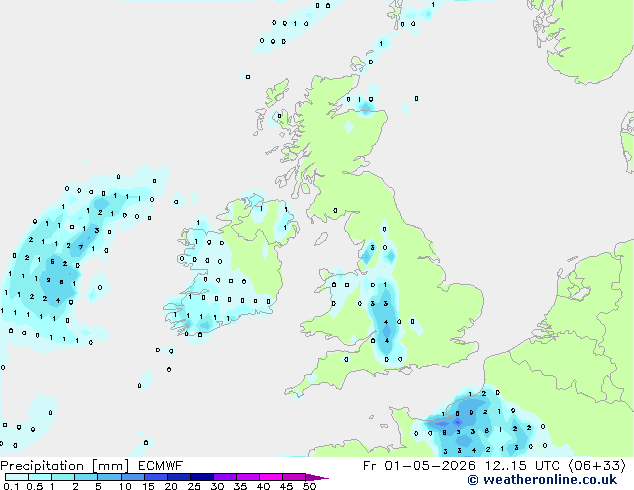Open the weatheronline.co.uk copyright link
This screenshot has height=490, width=634.
pos(542,480)
